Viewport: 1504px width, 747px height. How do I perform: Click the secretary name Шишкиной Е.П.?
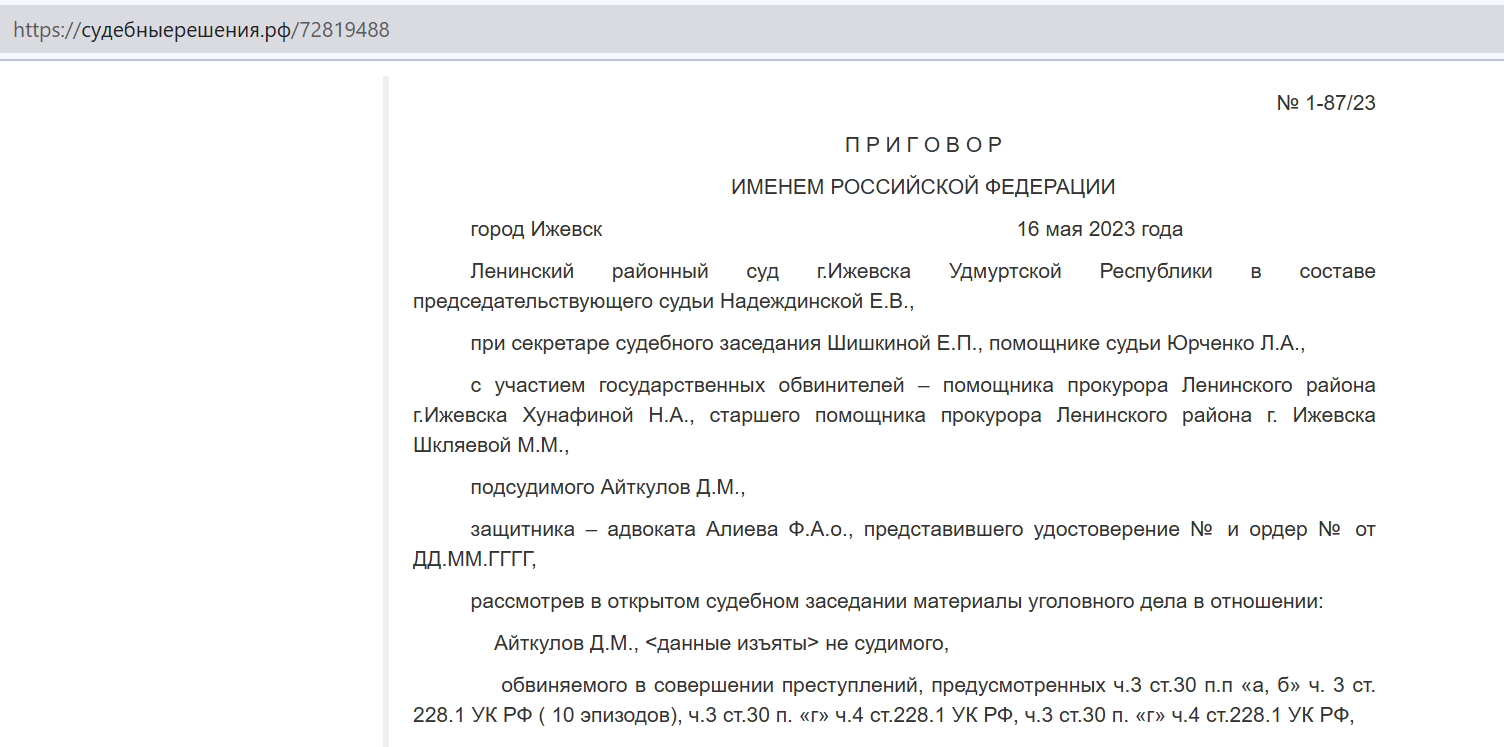[x=906, y=343]
